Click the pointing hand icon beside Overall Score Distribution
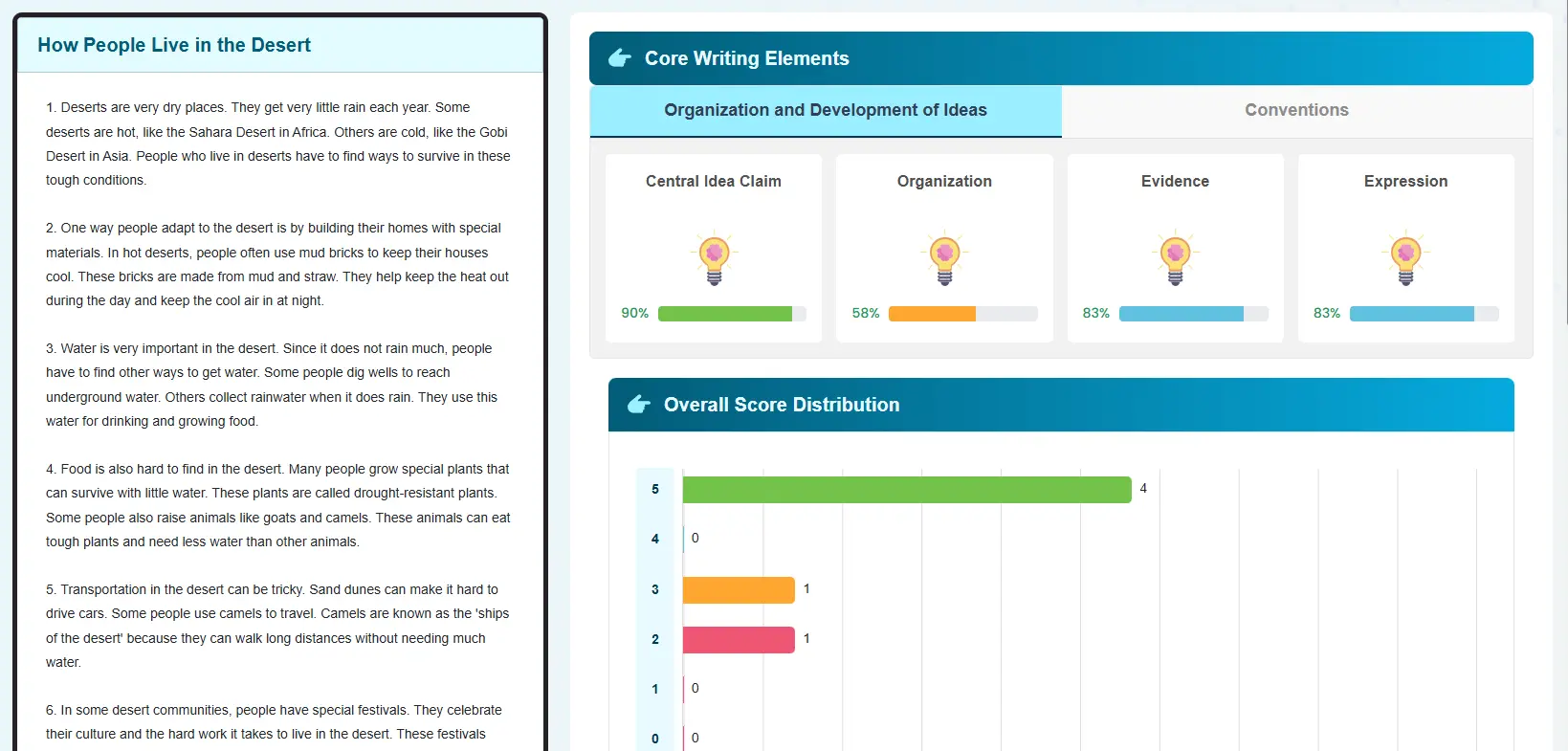1568x751 pixels. (x=639, y=405)
